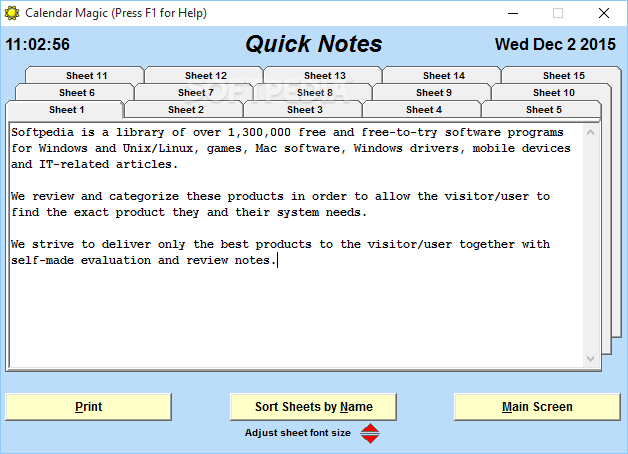Viewport: 628px width, 454px height.
Task: Switch to the Sheet 11 tab
Action: point(87,75)
